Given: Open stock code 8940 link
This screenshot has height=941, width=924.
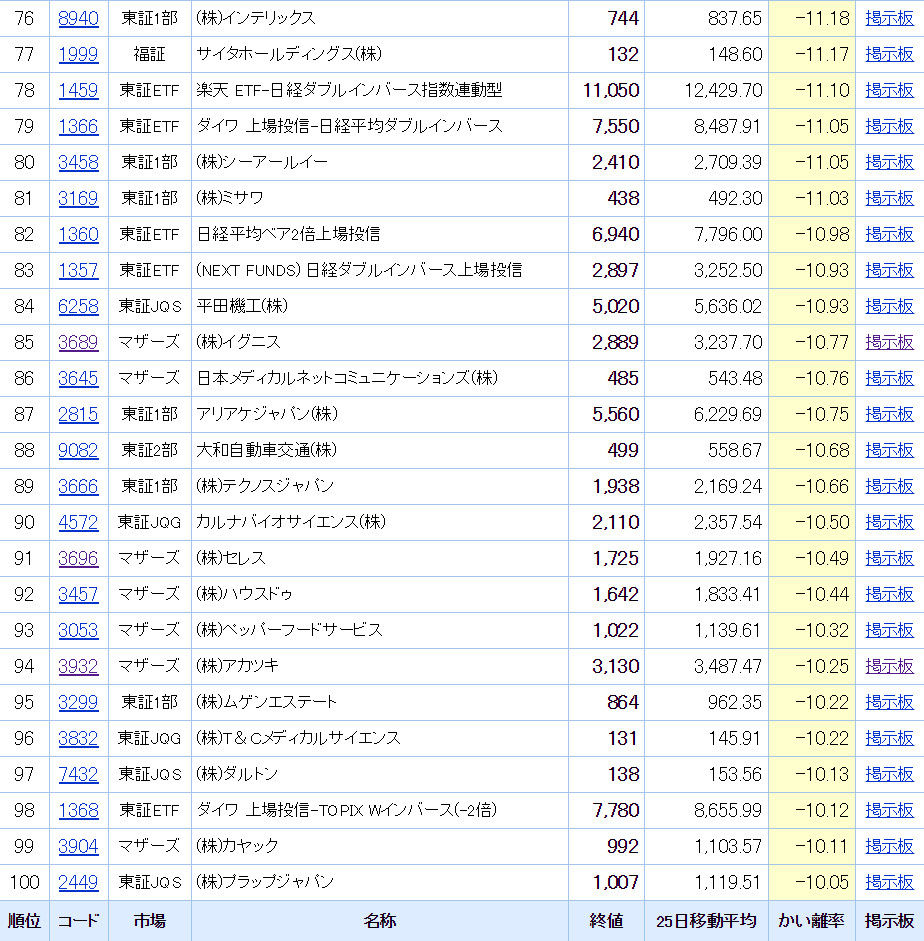Looking at the screenshot, I should point(78,19).
